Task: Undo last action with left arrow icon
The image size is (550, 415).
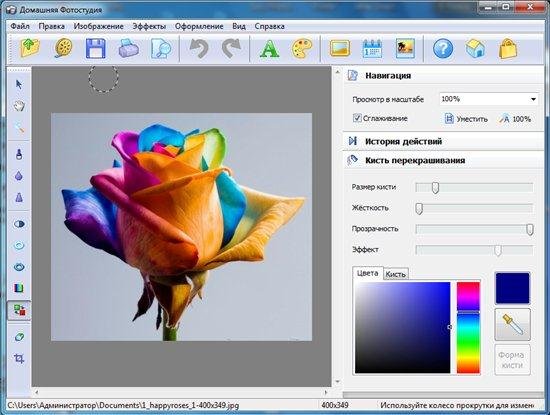Action: [199, 48]
